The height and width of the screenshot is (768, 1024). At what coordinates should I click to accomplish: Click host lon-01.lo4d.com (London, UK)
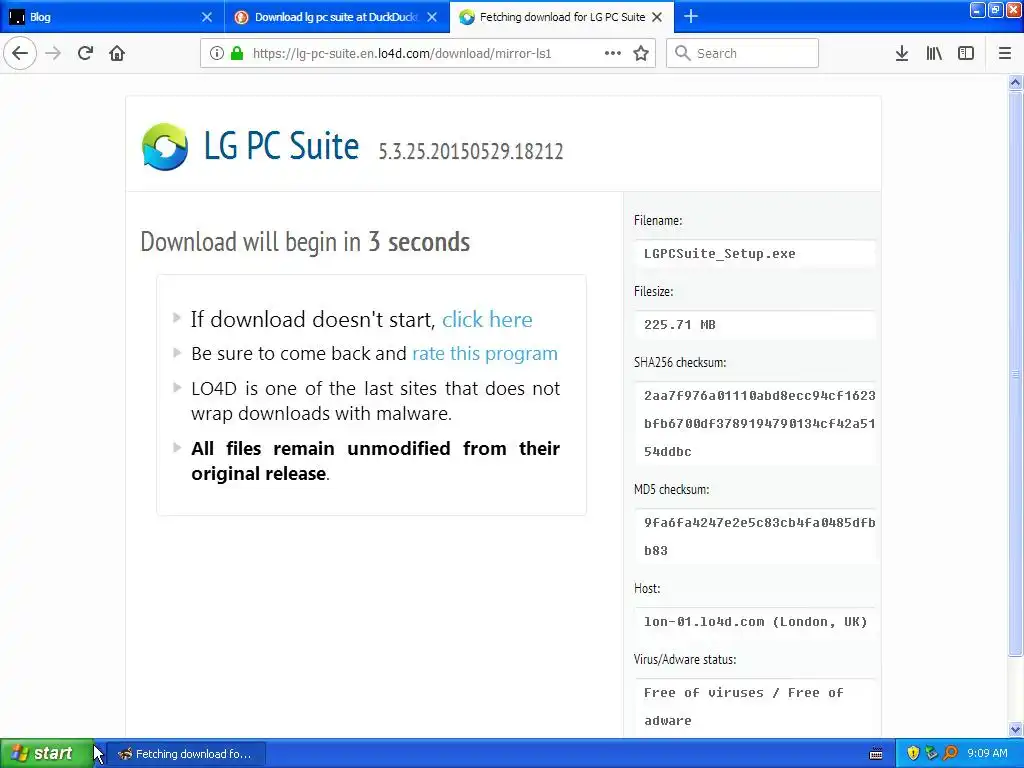coord(756,622)
